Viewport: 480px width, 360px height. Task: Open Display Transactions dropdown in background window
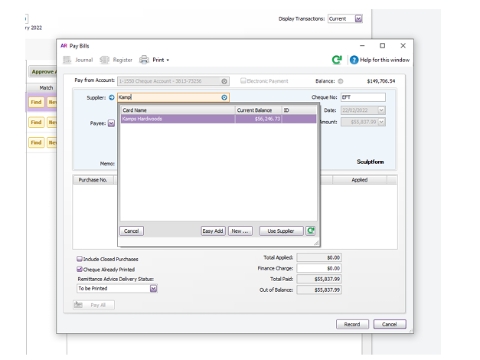358,19
